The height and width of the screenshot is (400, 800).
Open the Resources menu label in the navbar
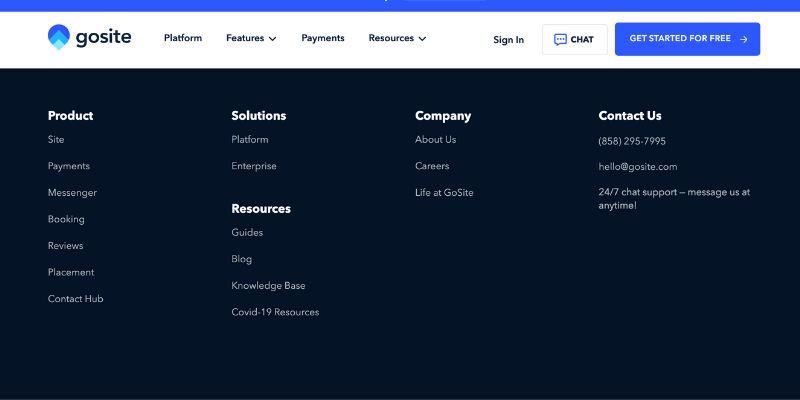coord(391,38)
